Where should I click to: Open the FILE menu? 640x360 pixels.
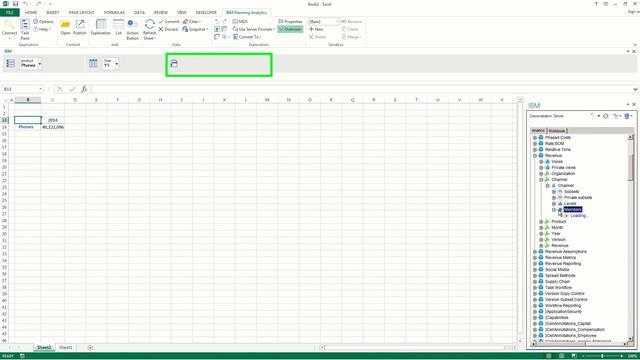(x=10, y=13)
